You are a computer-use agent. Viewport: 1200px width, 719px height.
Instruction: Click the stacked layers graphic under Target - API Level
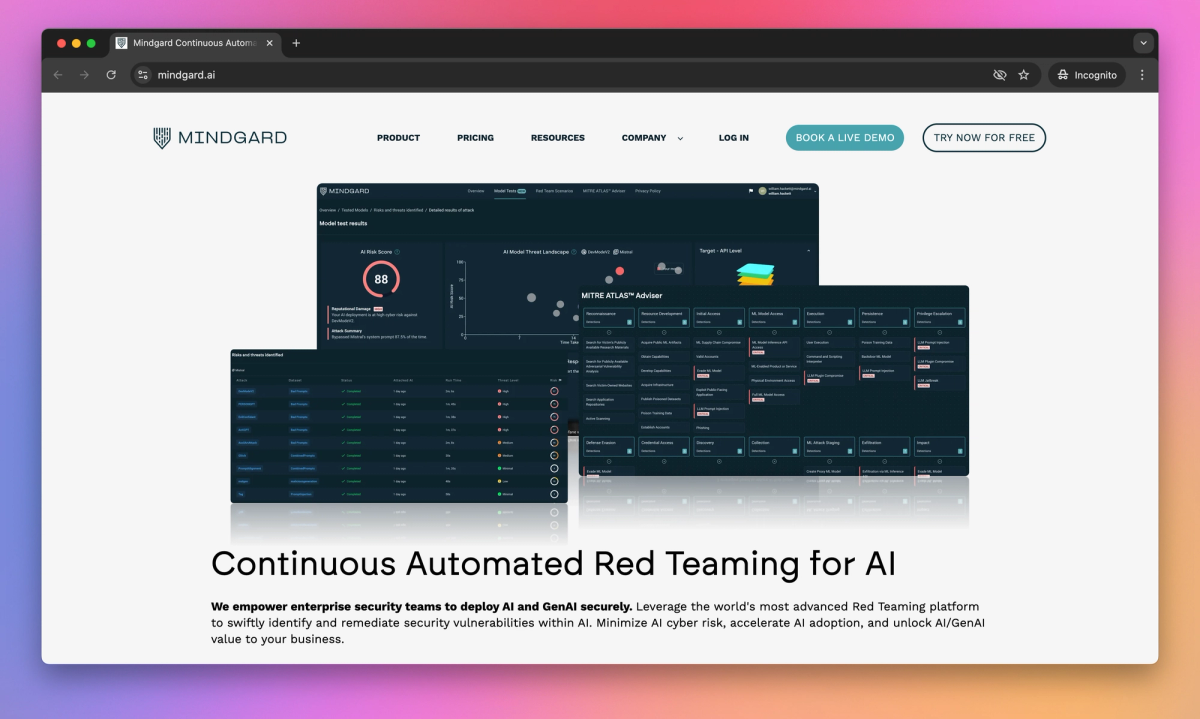(x=755, y=275)
